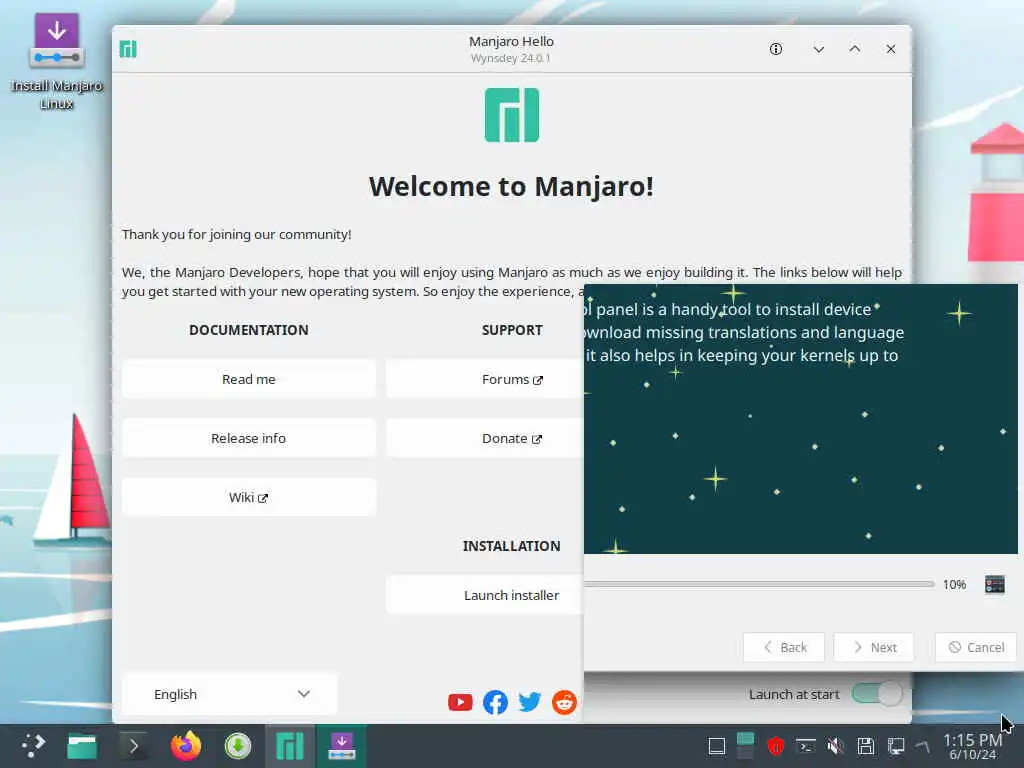Click the large Manjaro logo in the welcome window
Image resolution: width=1024 pixels, height=768 pixels.
[x=512, y=115]
